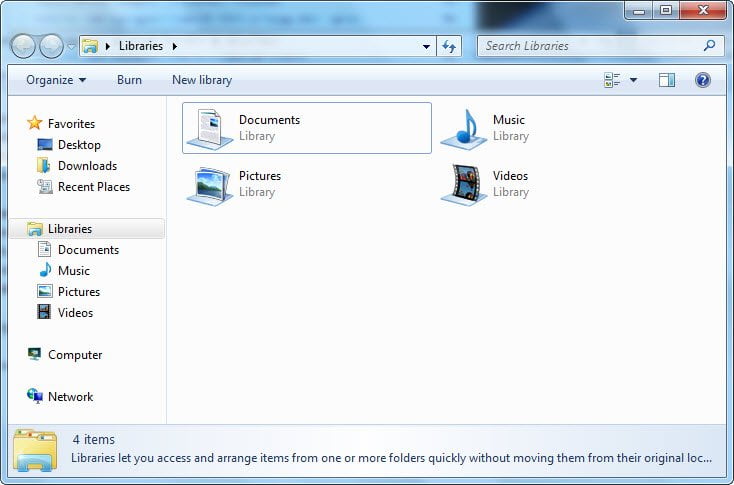Select Libraries in the navigation pane
The width and height of the screenshot is (734, 485).
pos(70,229)
